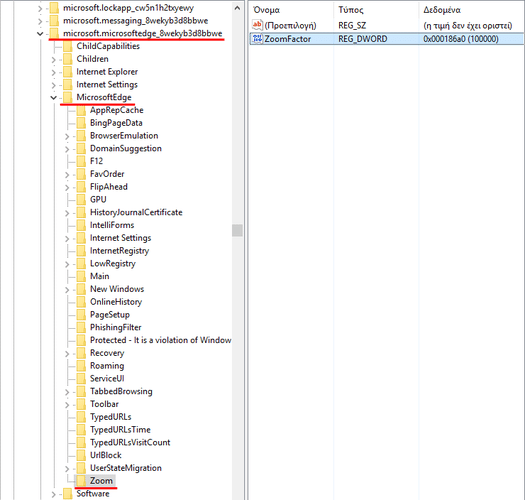Expand the Software key chevron
This screenshot has width=525, height=500.
coord(54,494)
